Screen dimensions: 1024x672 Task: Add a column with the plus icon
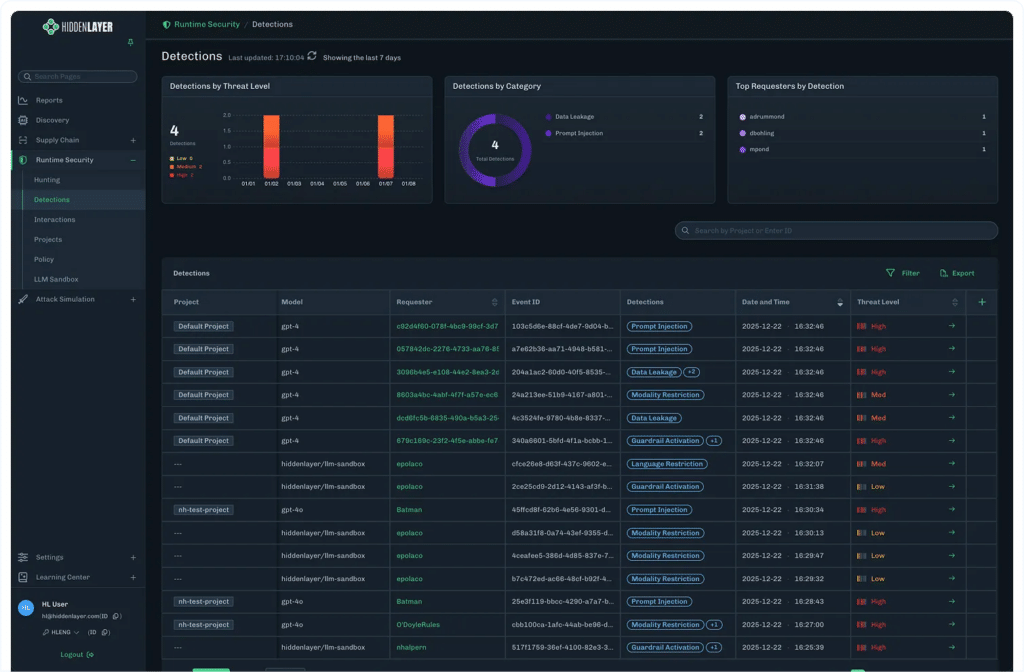(x=982, y=302)
